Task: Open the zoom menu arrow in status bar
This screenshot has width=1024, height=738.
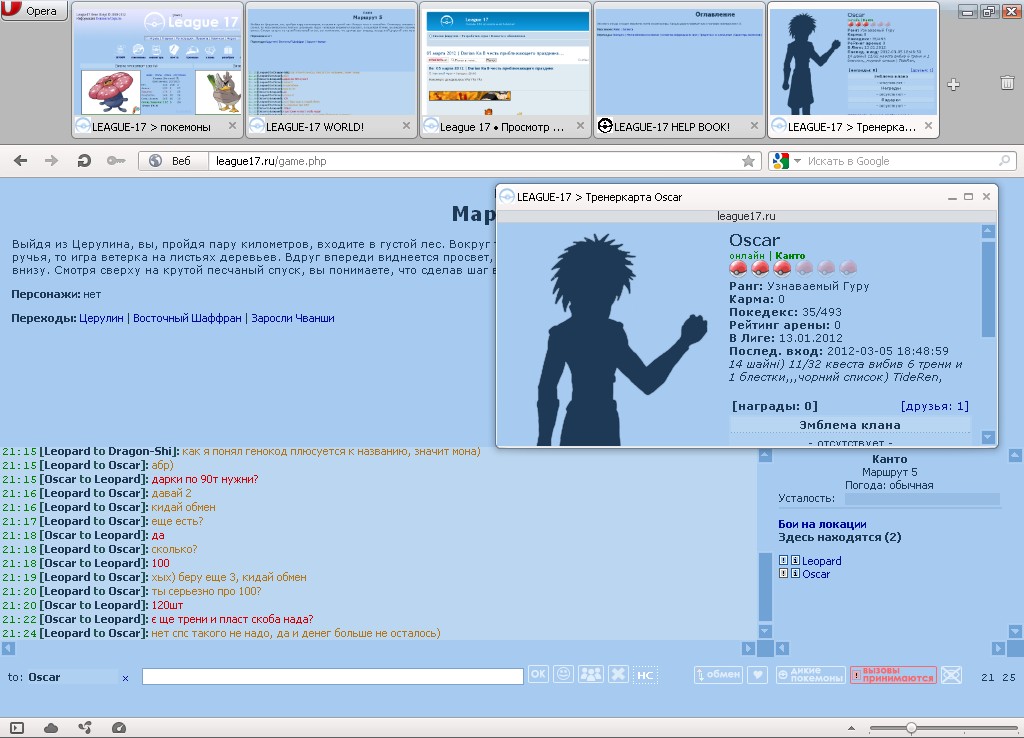Action: click(x=851, y=728)
